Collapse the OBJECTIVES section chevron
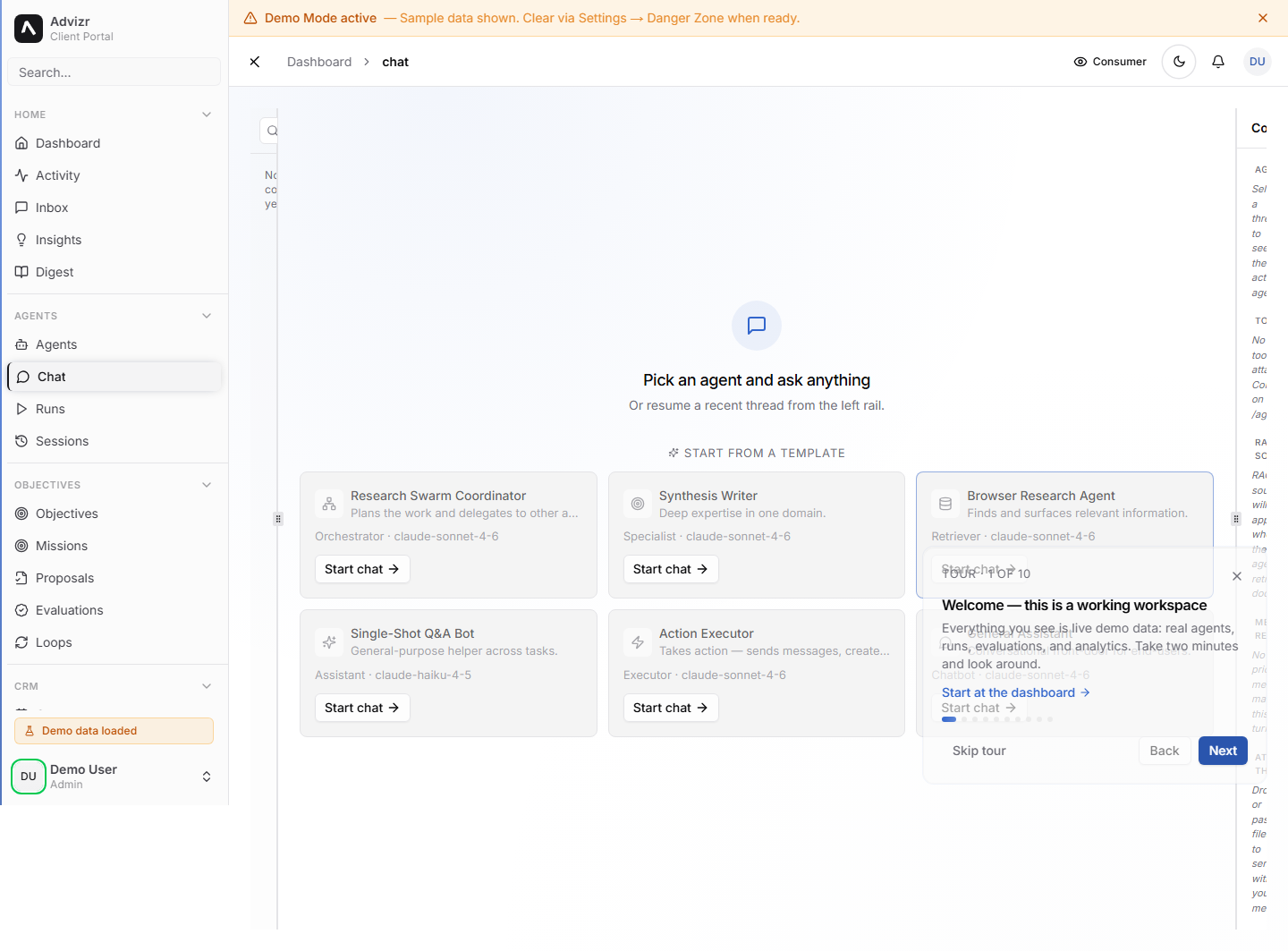This screenshot has height=951, width=1288. click(207, 485)
